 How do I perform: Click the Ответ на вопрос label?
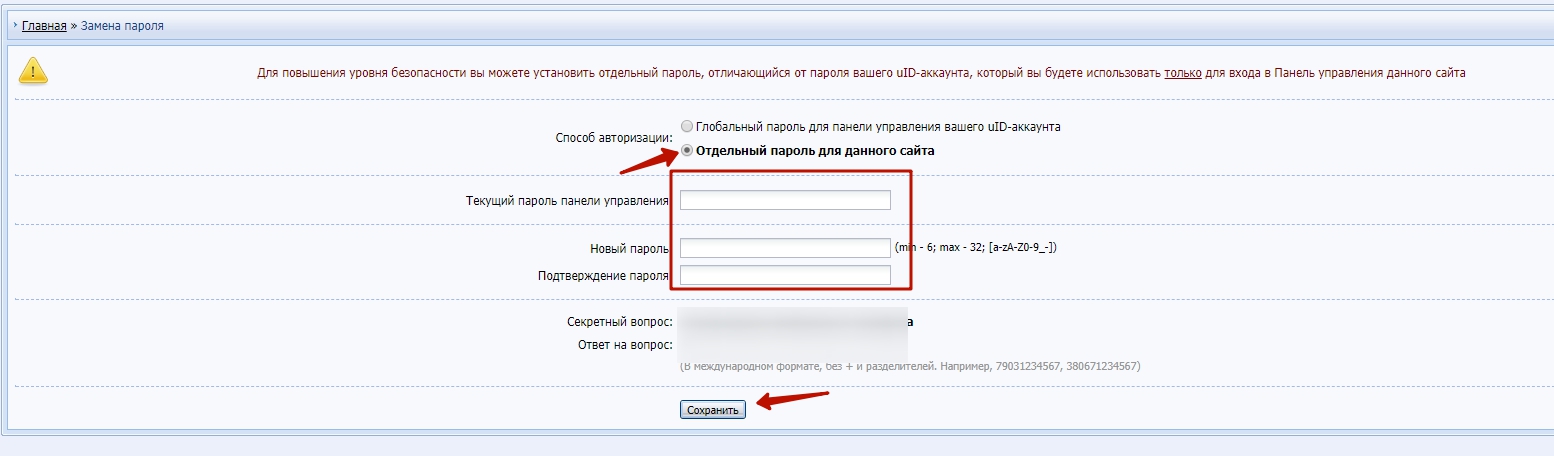tap(625, 346)
